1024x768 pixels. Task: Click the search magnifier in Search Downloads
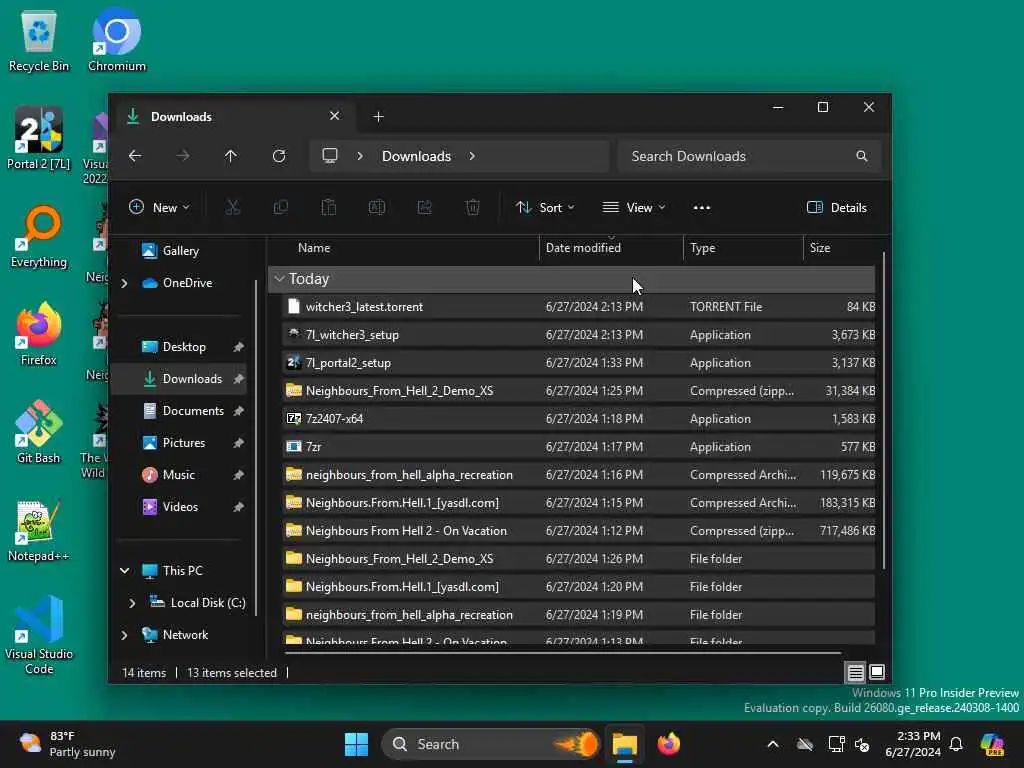pyautogui.click(x=862, y=156)
